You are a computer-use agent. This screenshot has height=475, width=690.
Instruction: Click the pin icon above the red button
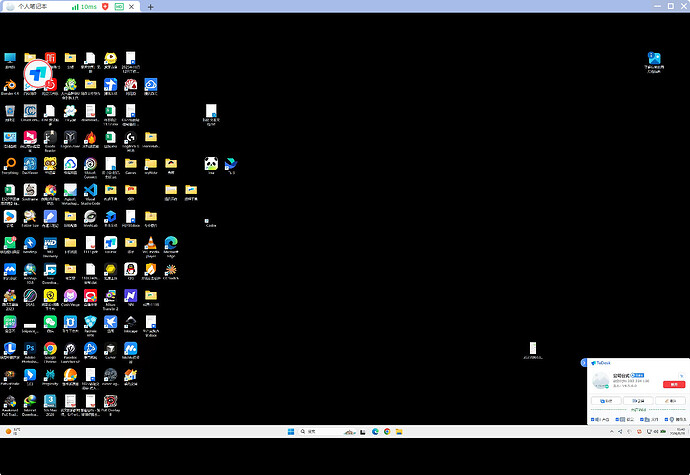681,376
